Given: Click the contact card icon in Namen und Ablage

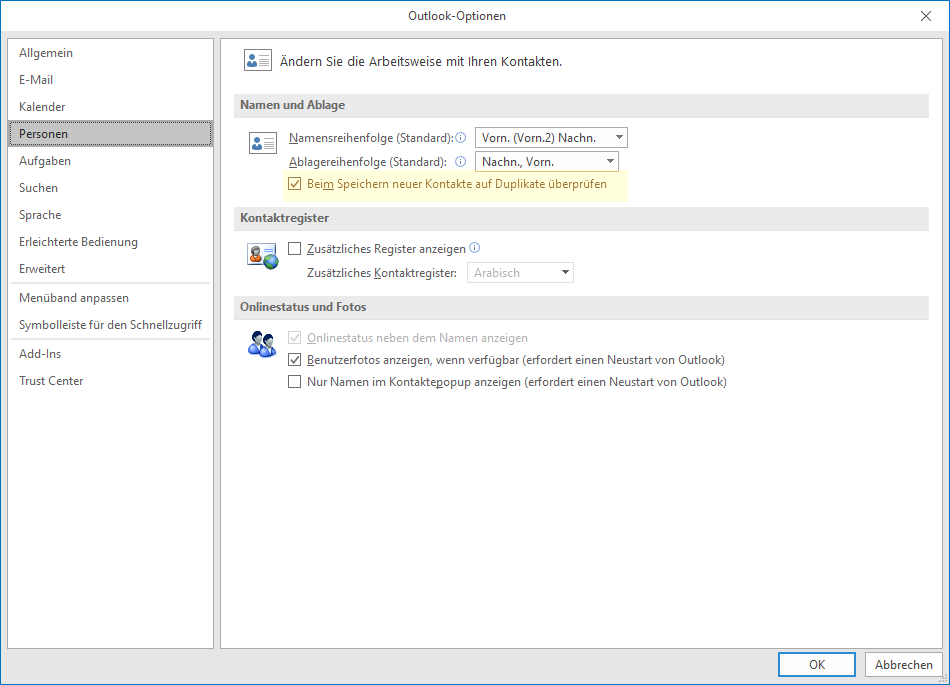Looking at the screenshot, I should (263, 143).
